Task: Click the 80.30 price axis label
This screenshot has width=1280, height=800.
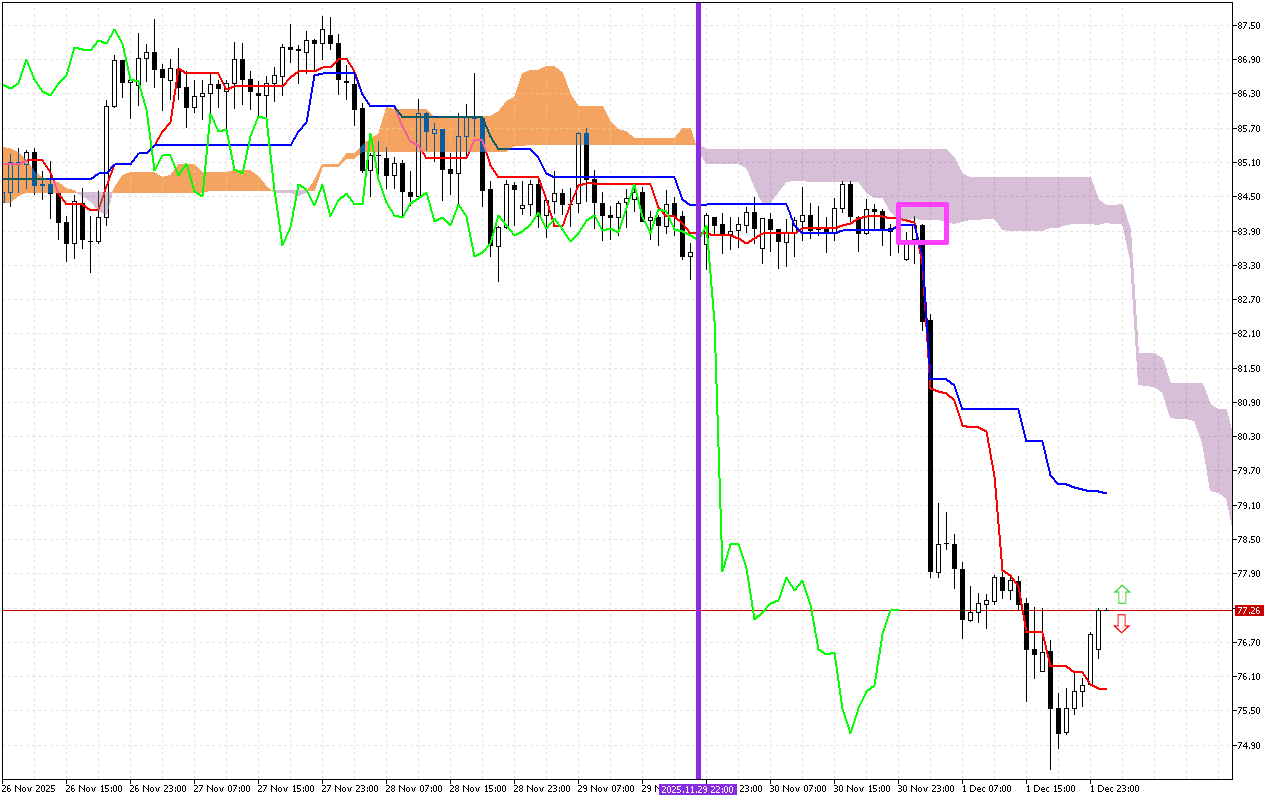Action: pos(1248,437)
